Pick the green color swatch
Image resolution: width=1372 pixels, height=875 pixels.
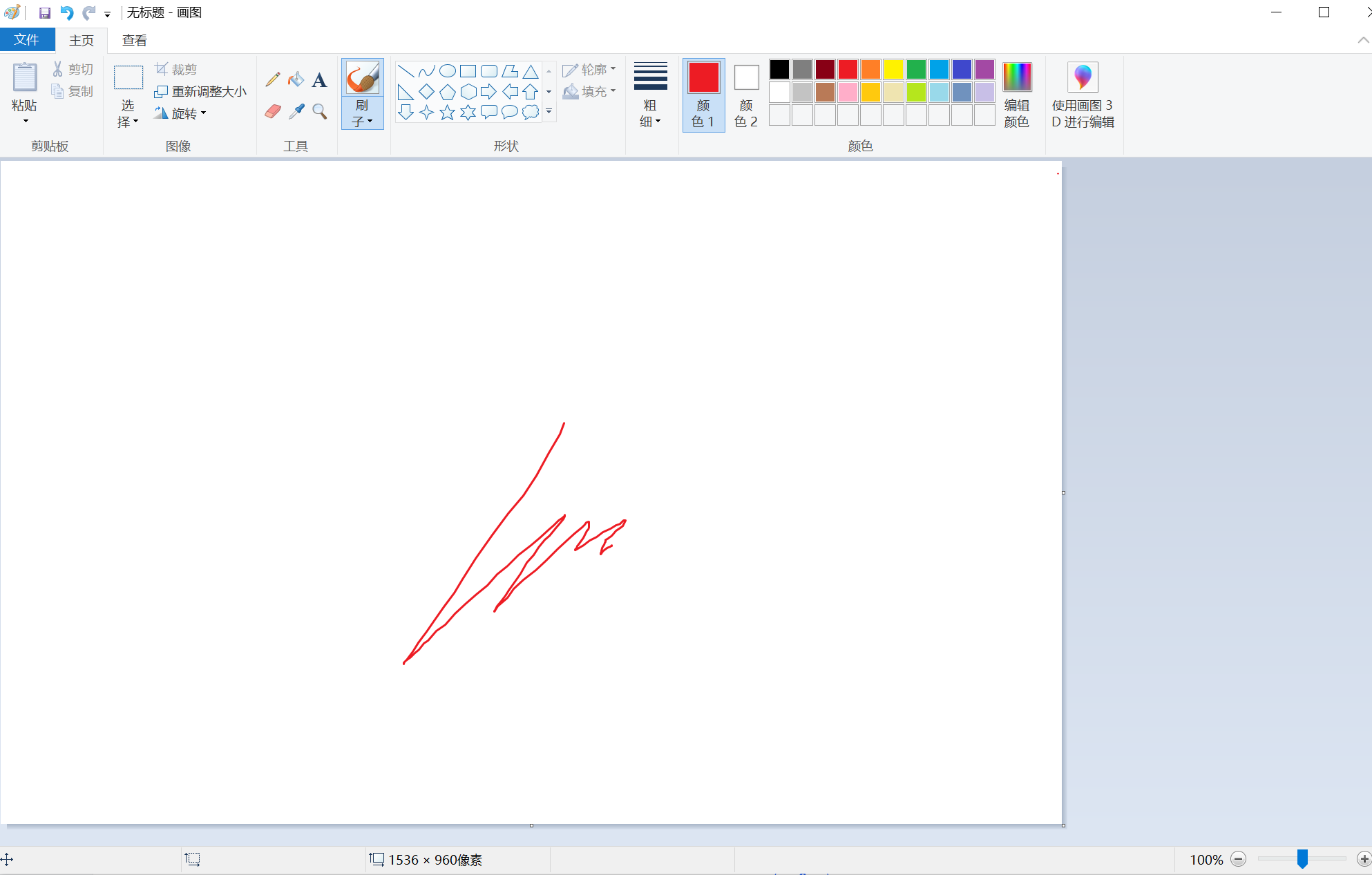point(916,69)
